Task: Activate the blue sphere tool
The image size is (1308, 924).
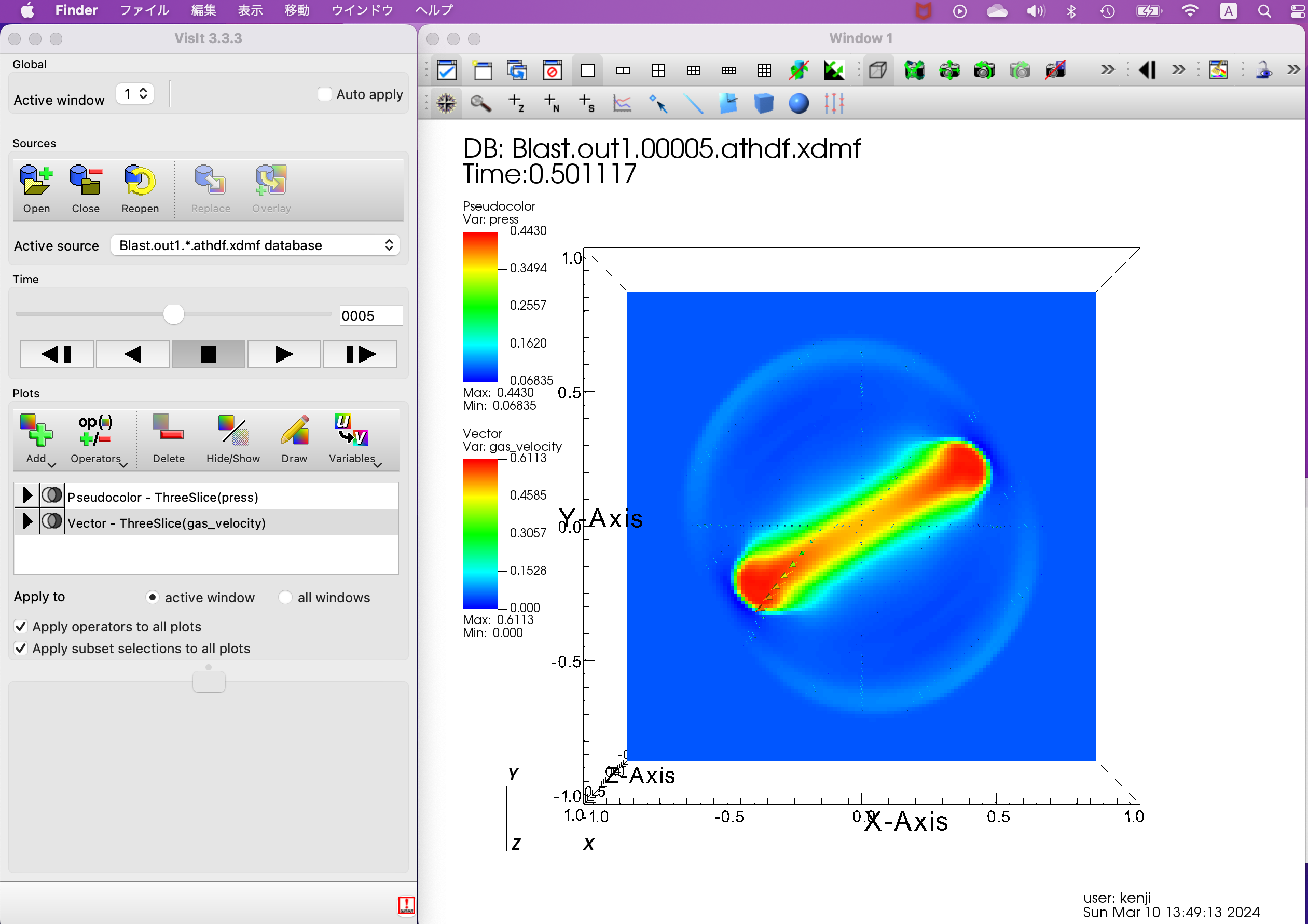Action: [x=798, y=103]
